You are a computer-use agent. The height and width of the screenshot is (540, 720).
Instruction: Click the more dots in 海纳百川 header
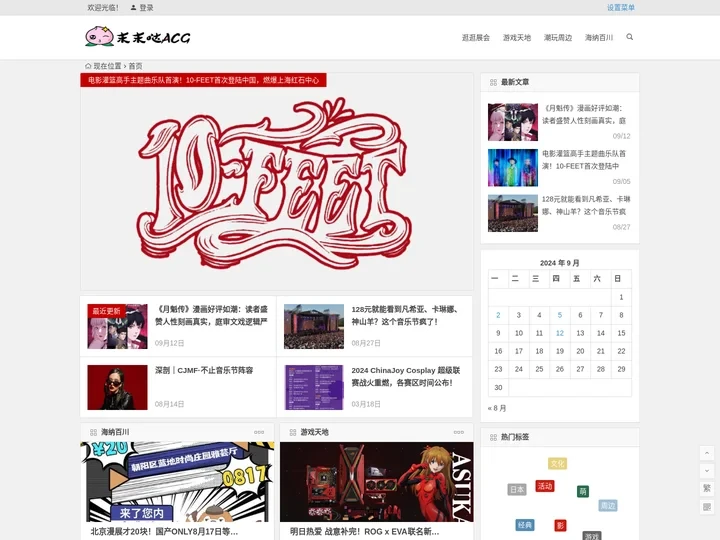coord(259,432)
